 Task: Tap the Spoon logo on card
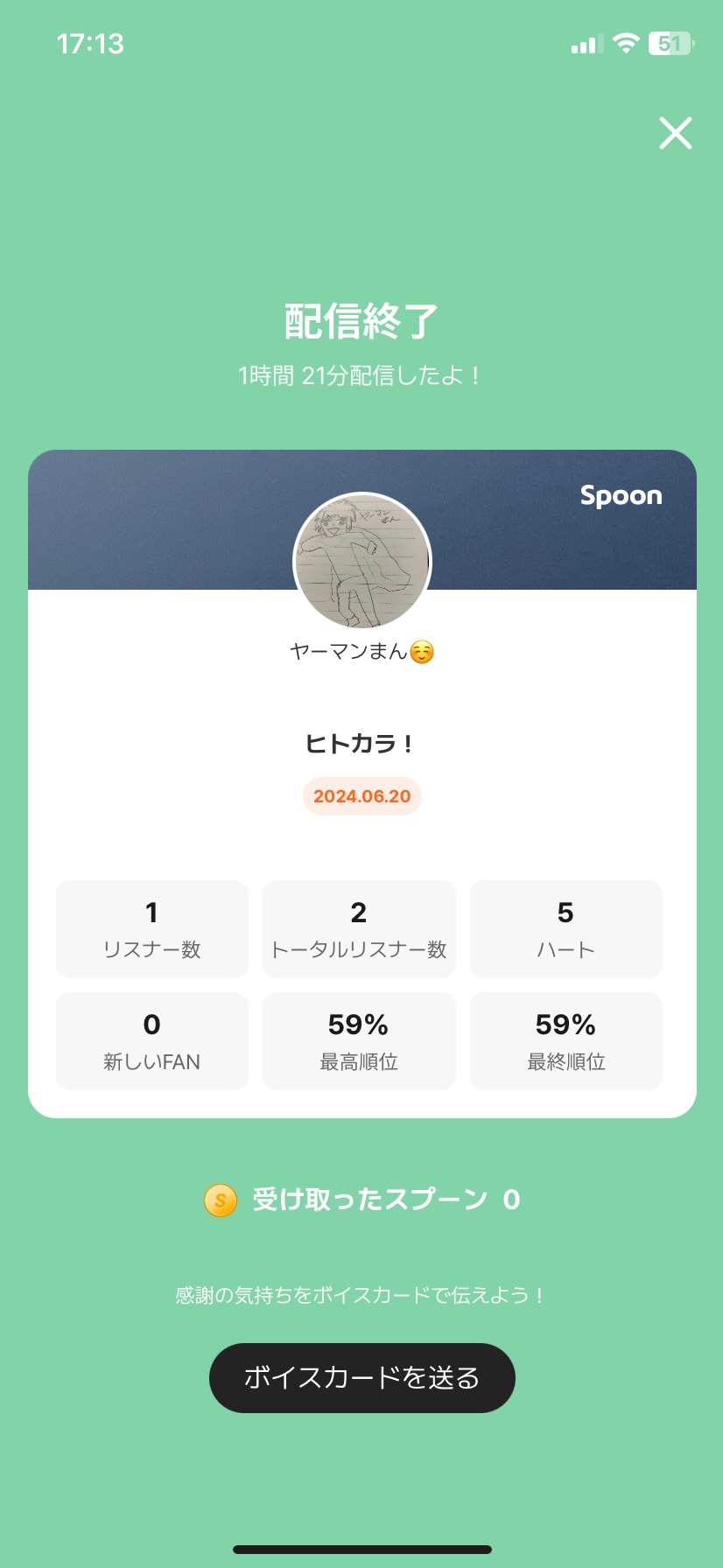tap(621, 495)
